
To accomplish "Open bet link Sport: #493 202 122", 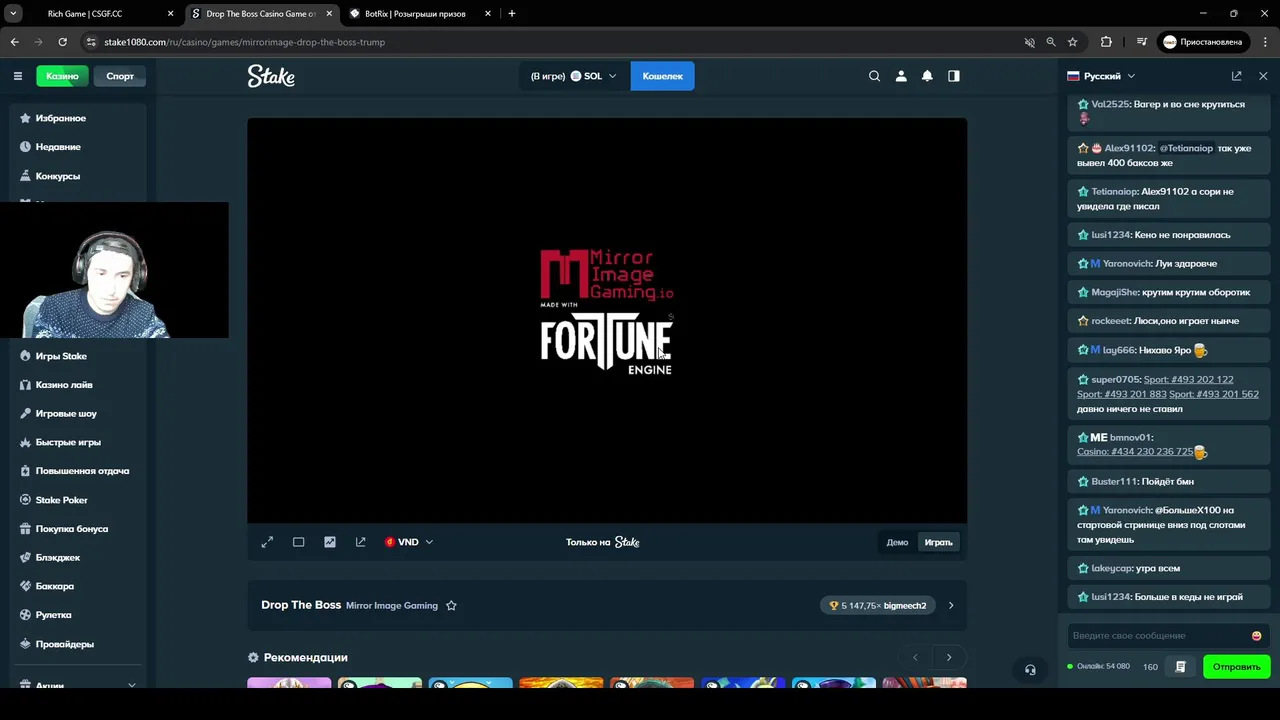I will pos(1188,380).
